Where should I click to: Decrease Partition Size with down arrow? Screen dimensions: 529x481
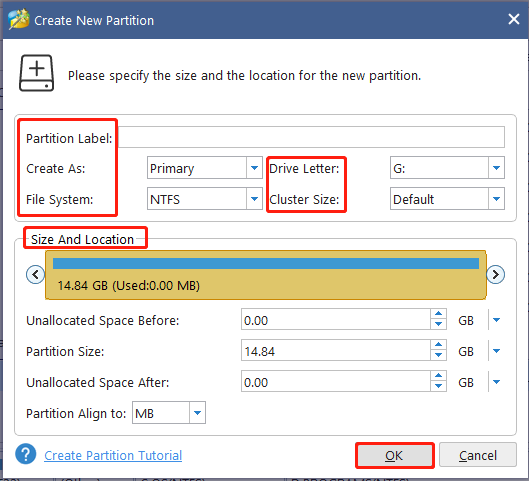coord(438,355)
